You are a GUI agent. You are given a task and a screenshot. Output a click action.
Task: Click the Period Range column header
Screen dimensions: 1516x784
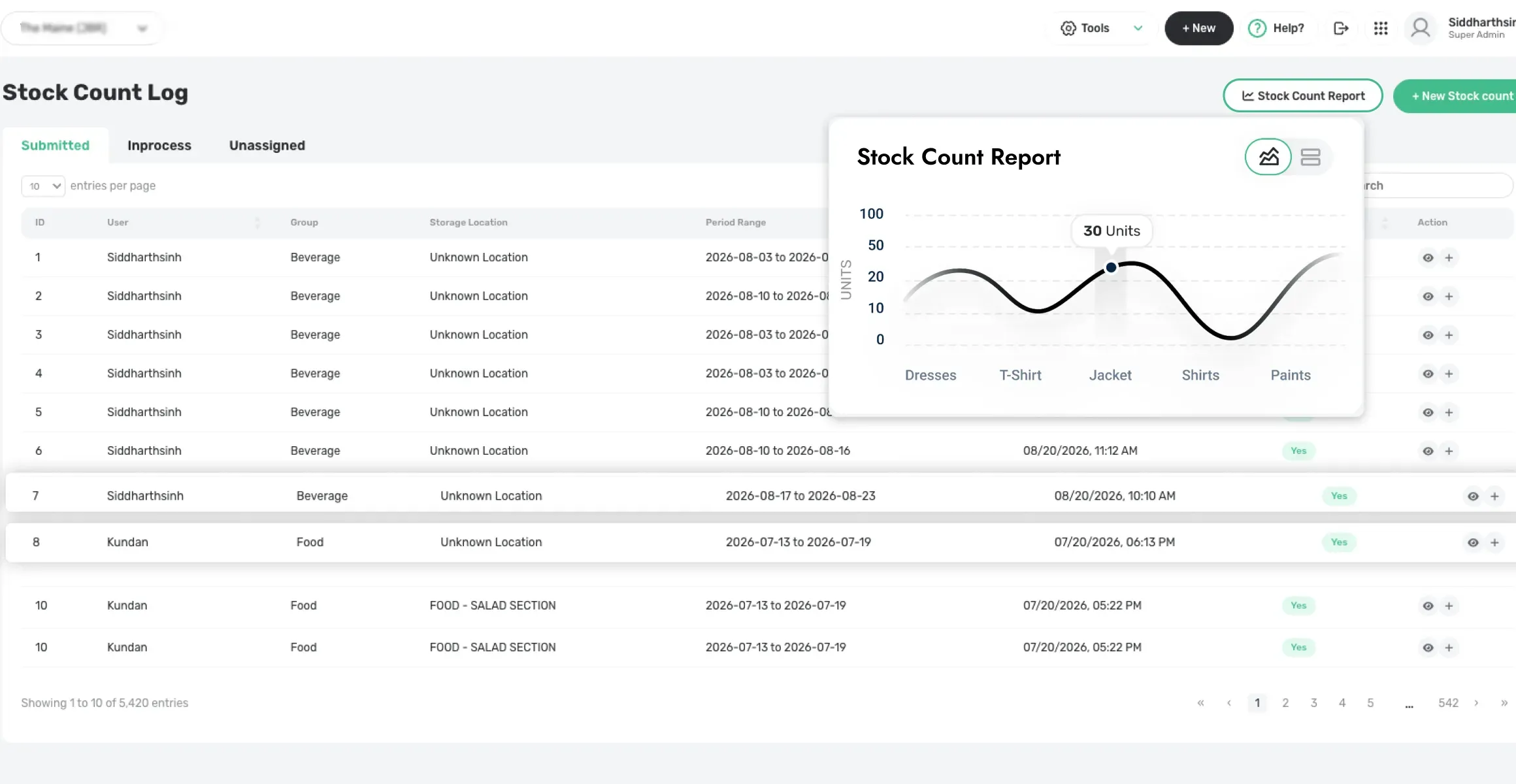coord(735,222)
